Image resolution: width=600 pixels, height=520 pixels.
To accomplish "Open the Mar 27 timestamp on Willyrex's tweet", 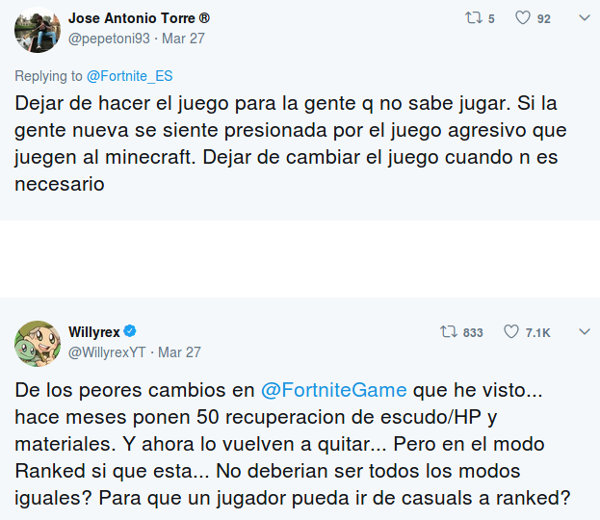I will [x=180, y=352].
